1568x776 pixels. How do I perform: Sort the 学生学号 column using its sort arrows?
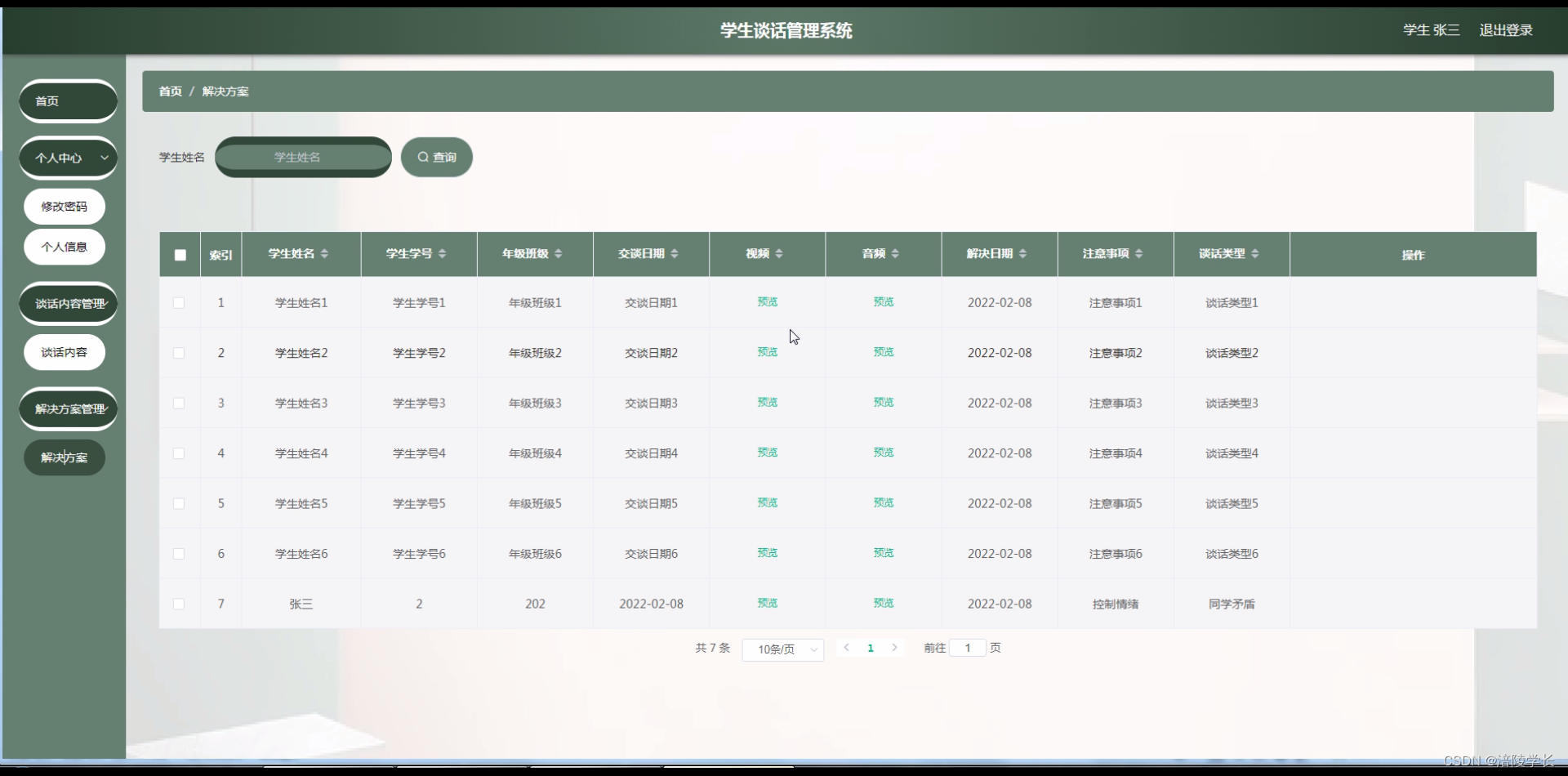443,253
